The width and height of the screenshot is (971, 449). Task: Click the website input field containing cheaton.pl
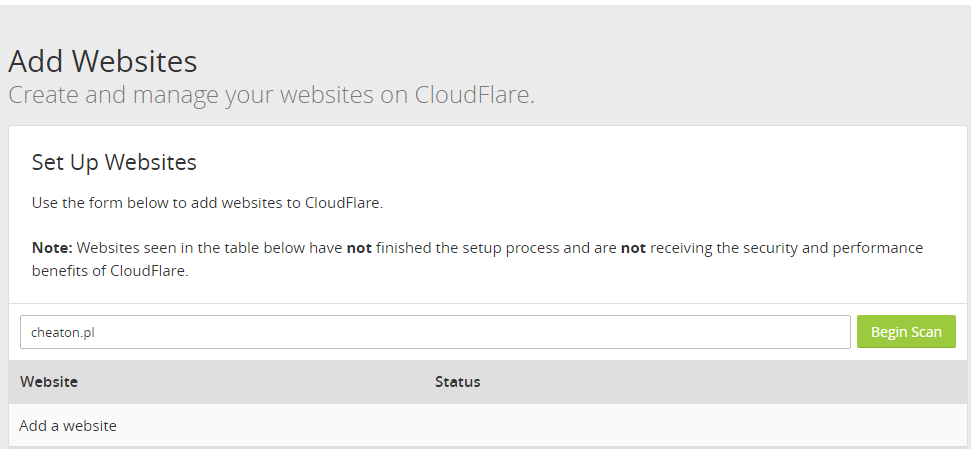pyautogui.click(x=435, y=332)
